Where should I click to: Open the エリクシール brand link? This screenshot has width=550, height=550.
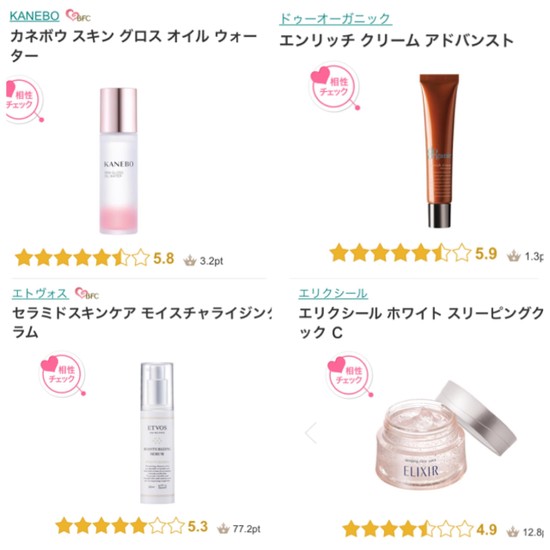click(x=333, y=293)
